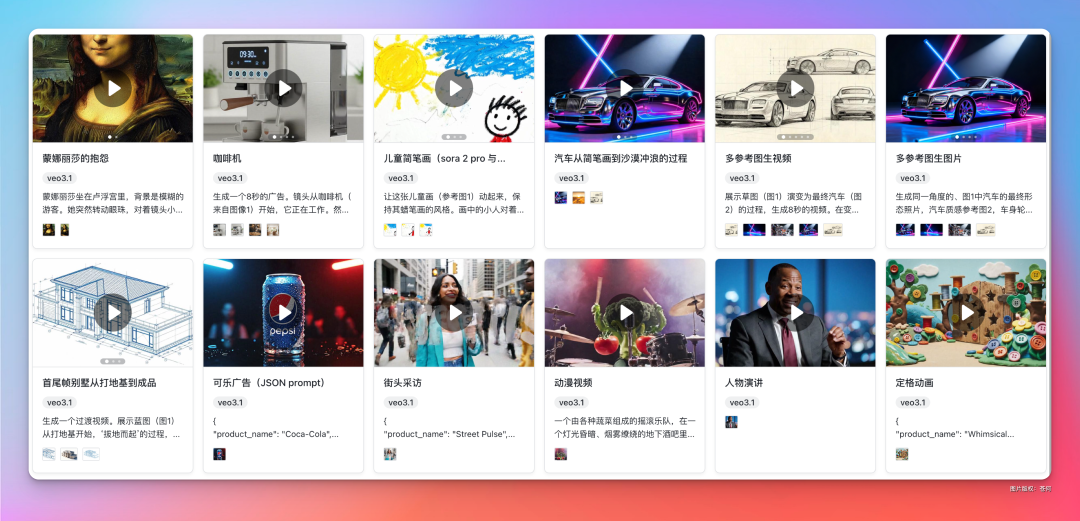The image size is (1080, 521).
Task: Open the first sketch thumbnail under 多参考图生视频
Action: pos(731,229)
